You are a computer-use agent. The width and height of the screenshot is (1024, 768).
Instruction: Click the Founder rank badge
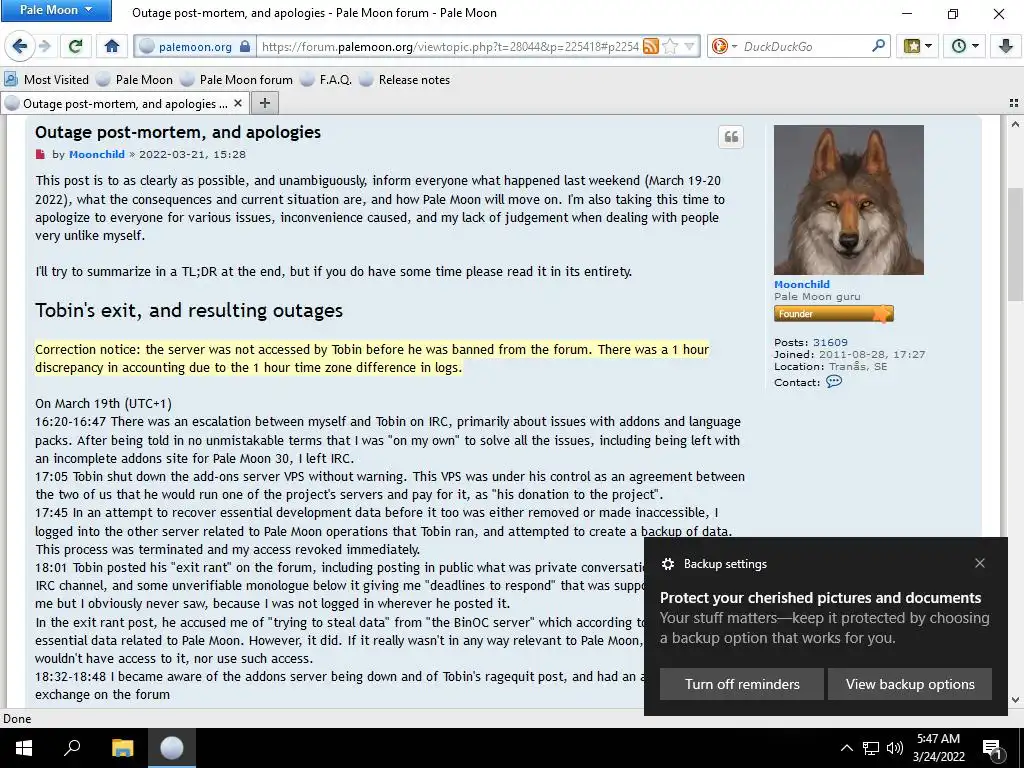(833, 314)
